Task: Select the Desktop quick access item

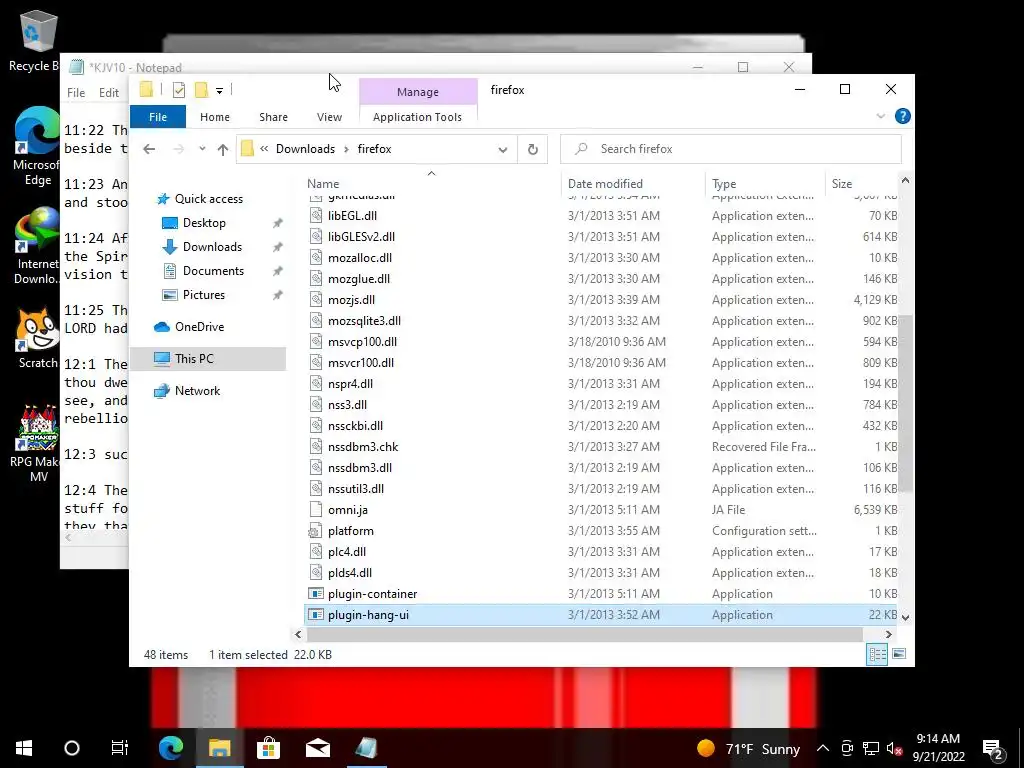Action: (204, 223)
